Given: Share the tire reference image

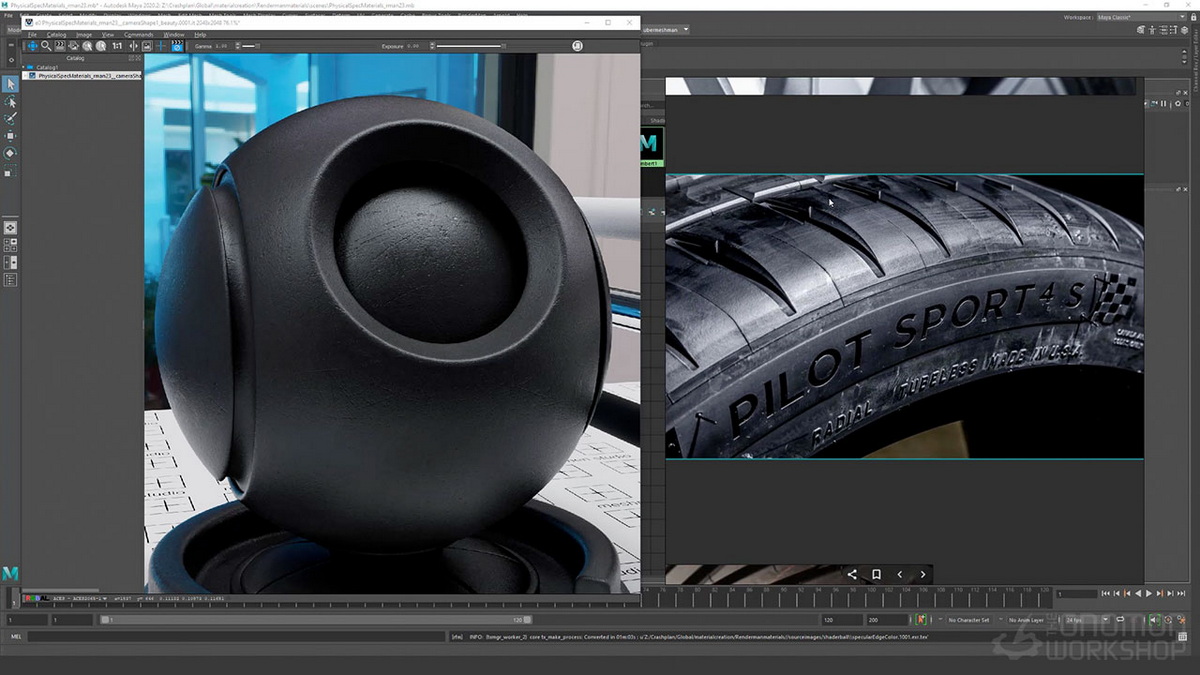Looking at the screenshot, I should point(852,574).
